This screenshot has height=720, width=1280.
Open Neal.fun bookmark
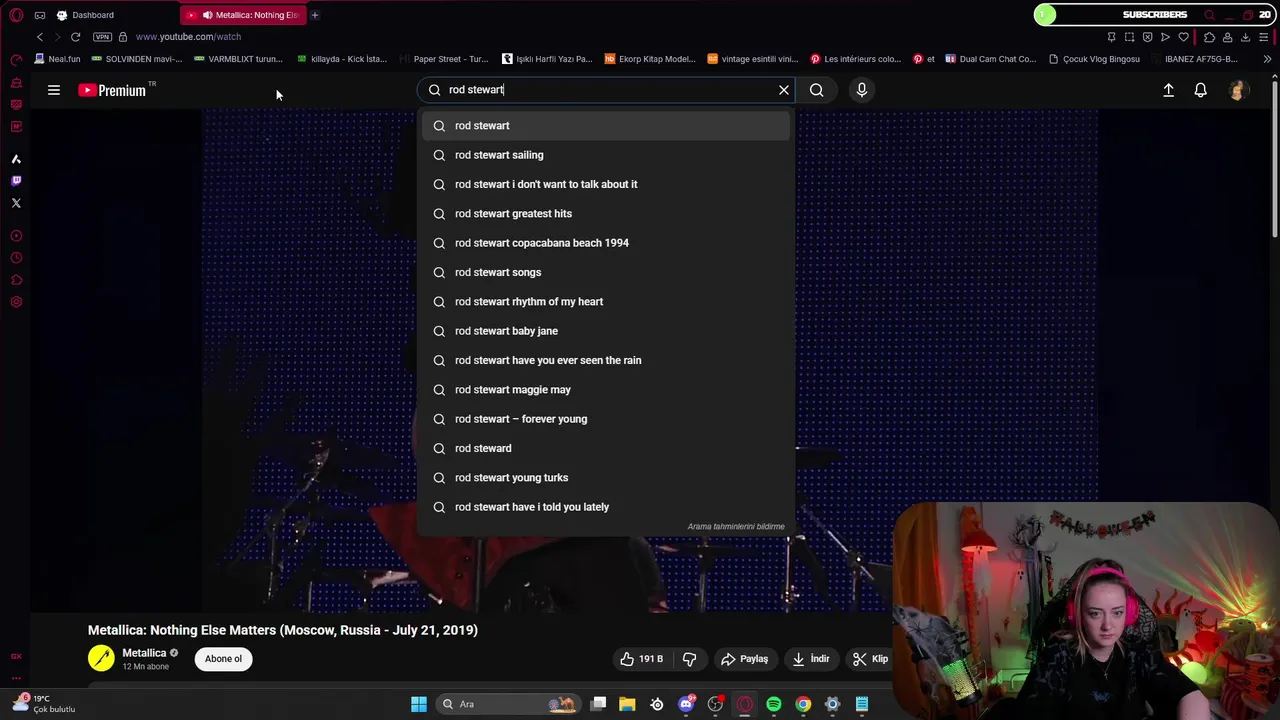click(x=57, y=59)
